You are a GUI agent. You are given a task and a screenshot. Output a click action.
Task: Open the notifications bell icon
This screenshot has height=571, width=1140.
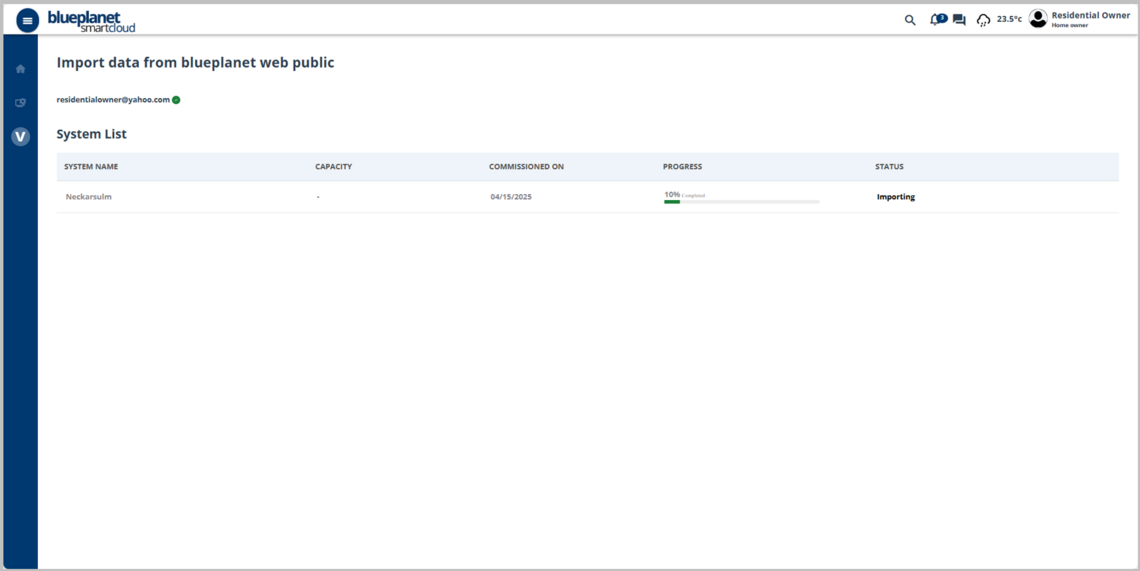point(936,20)
